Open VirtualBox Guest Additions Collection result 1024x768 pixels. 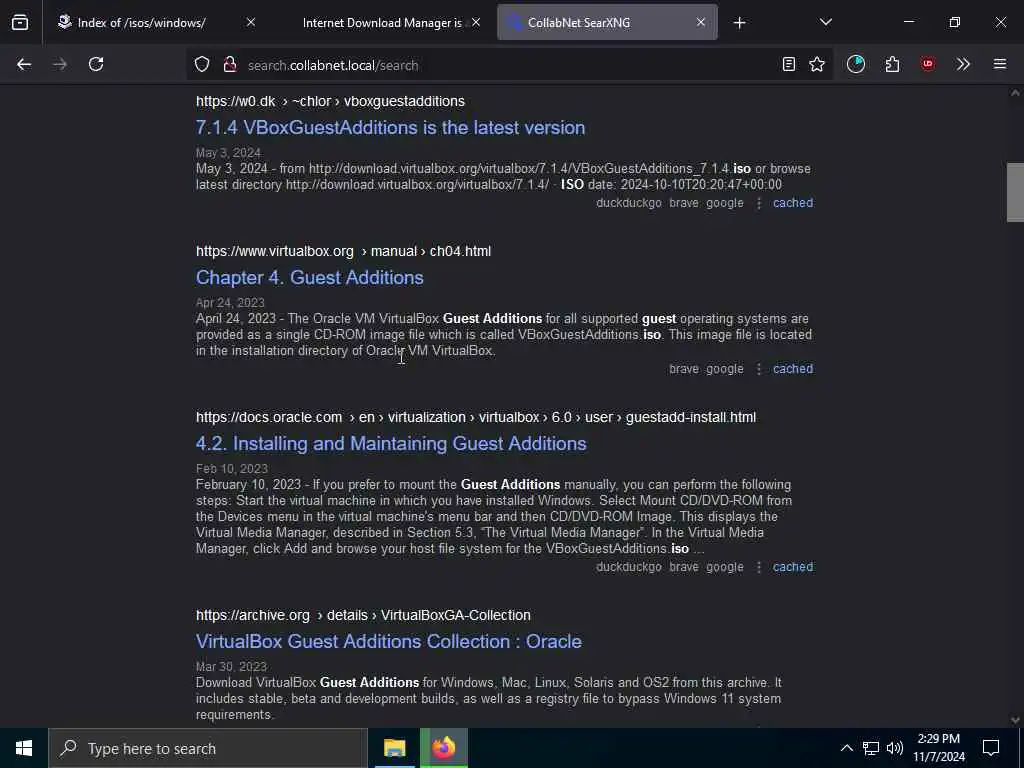pos(389,641)
